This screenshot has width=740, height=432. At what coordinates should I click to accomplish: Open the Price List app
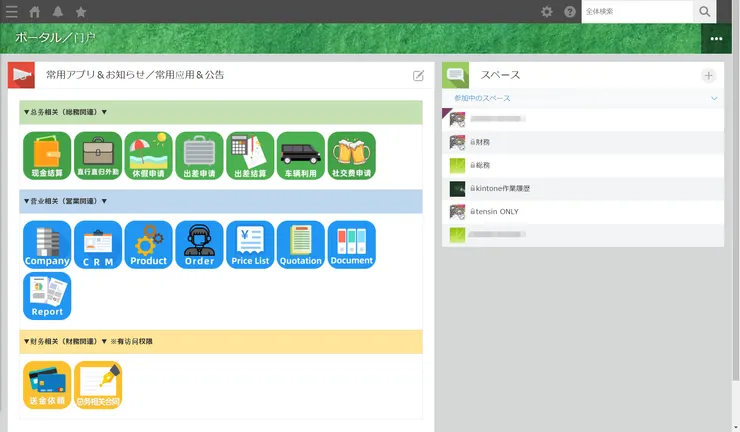coord(250,245)
